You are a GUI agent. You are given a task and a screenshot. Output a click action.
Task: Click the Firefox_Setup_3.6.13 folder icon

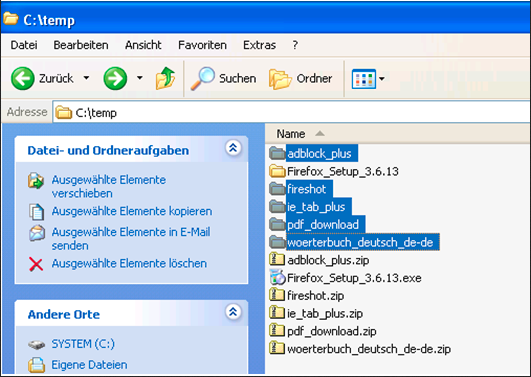tap(277, 171)
